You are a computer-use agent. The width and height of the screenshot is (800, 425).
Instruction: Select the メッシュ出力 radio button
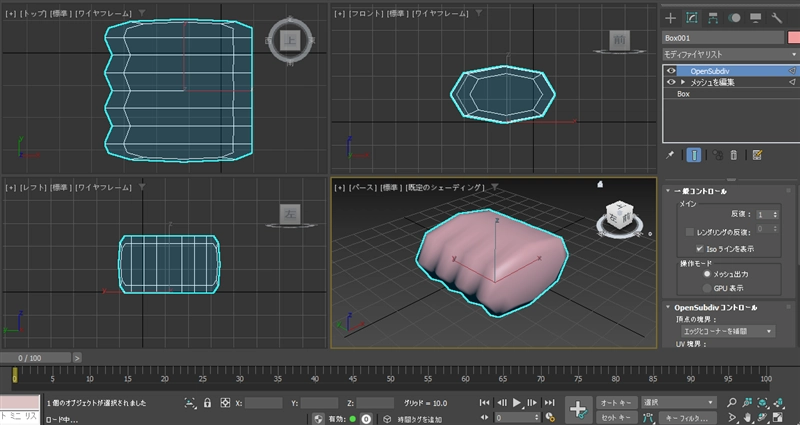point(707,274)
